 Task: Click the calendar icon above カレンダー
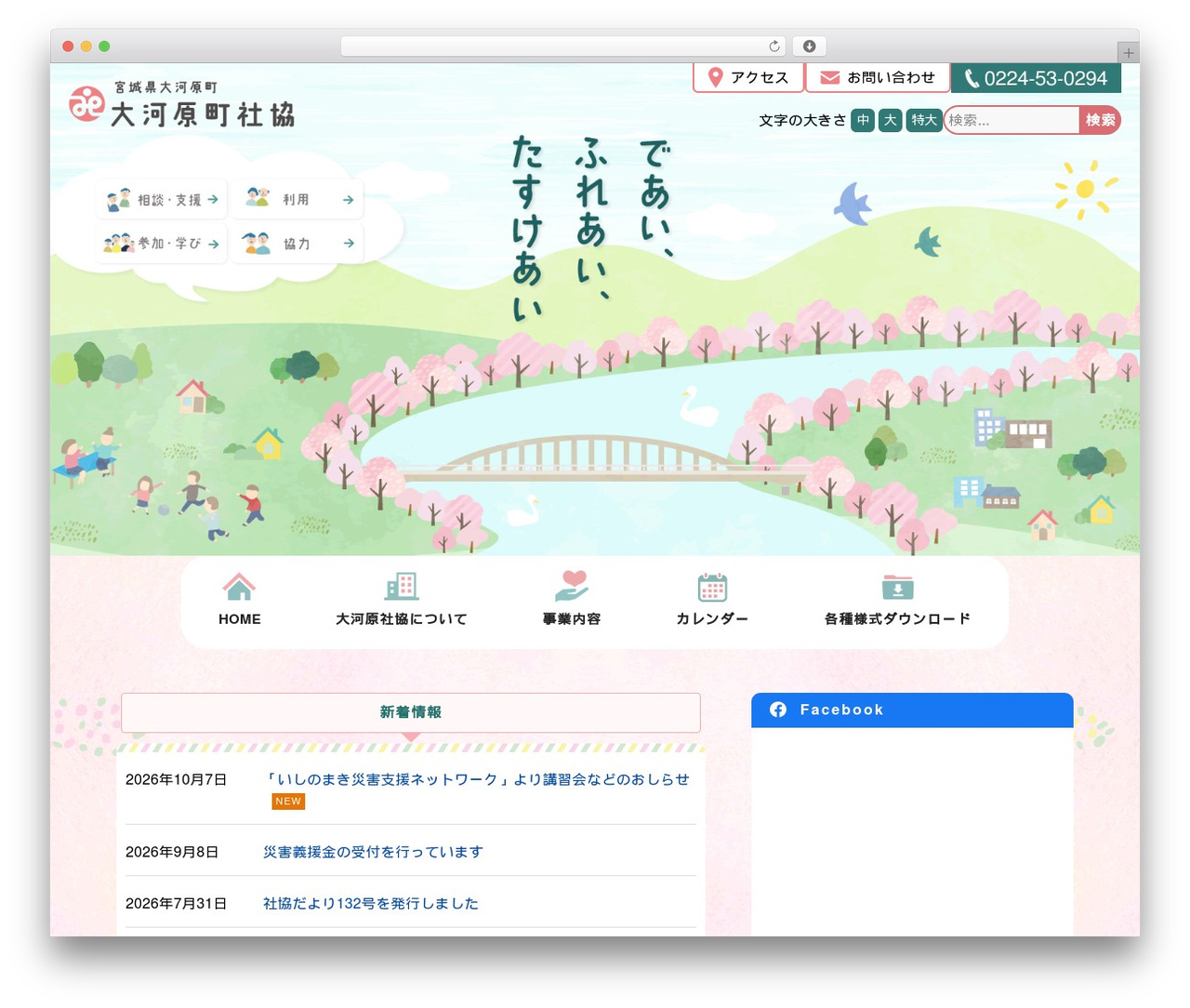pos(712,587)
